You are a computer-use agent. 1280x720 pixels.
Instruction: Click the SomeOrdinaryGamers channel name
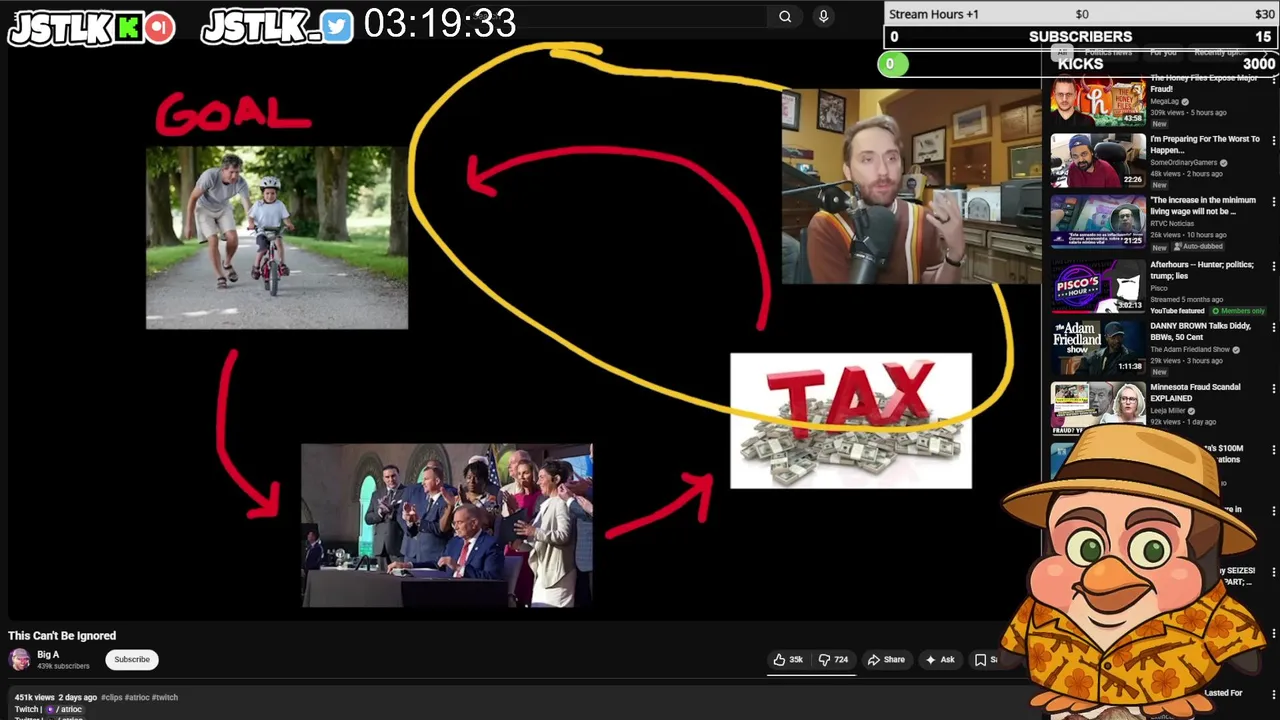[x=1183, y=162]
